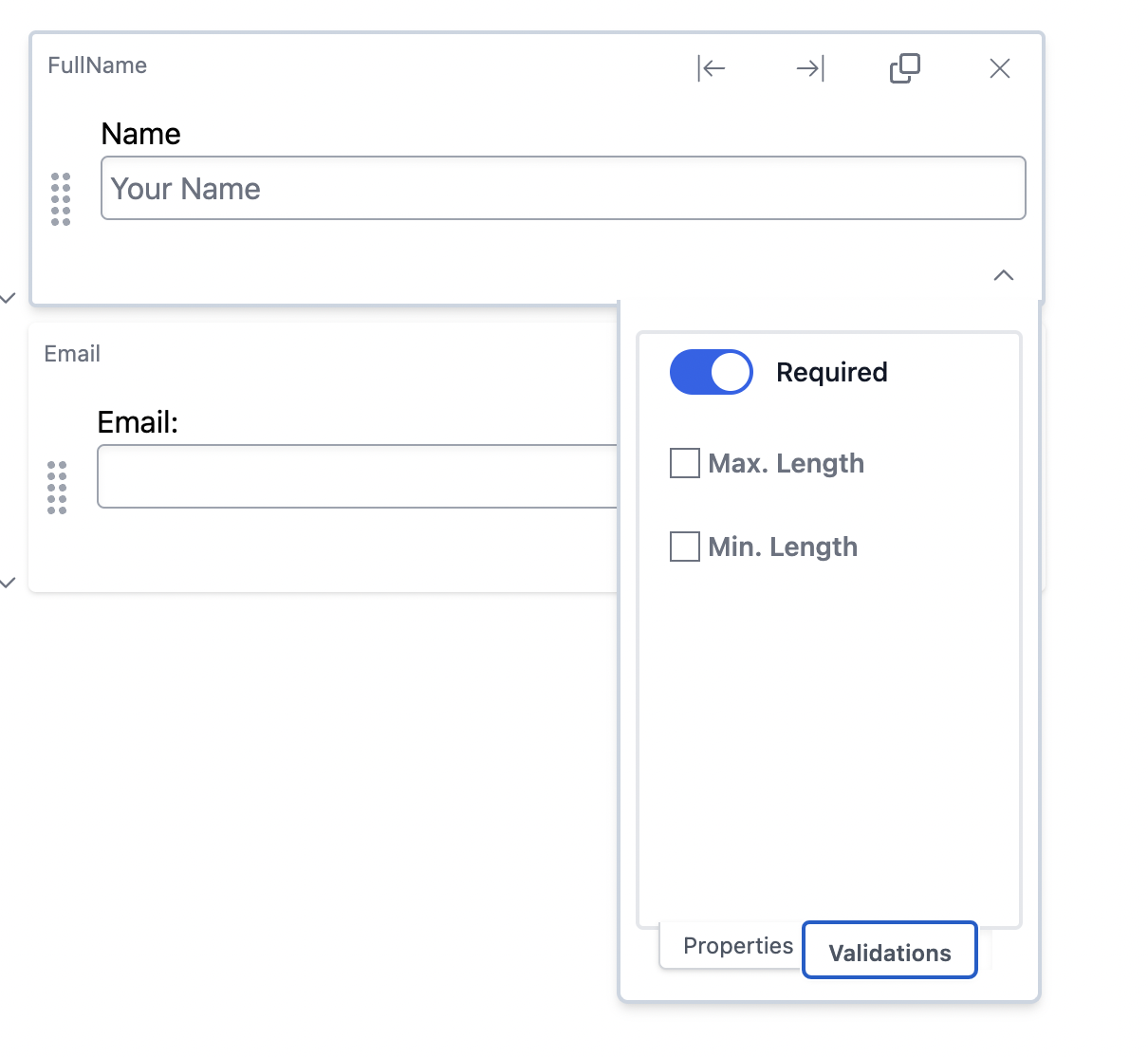
Task: Select the Email card header label
Action: coord(71,353)
